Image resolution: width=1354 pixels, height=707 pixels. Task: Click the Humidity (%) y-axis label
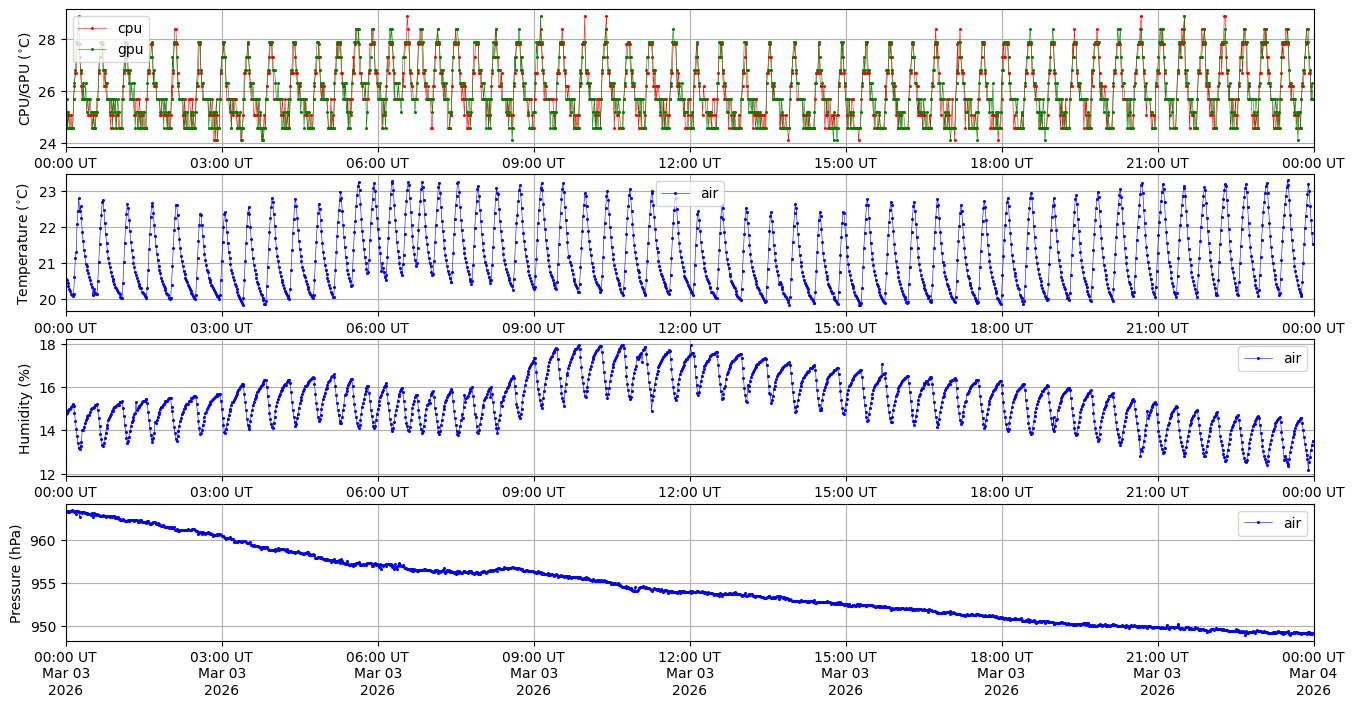click(x=25, y=408)
